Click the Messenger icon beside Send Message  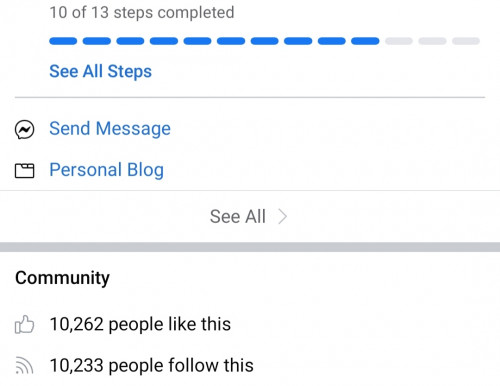click(24, 129)
